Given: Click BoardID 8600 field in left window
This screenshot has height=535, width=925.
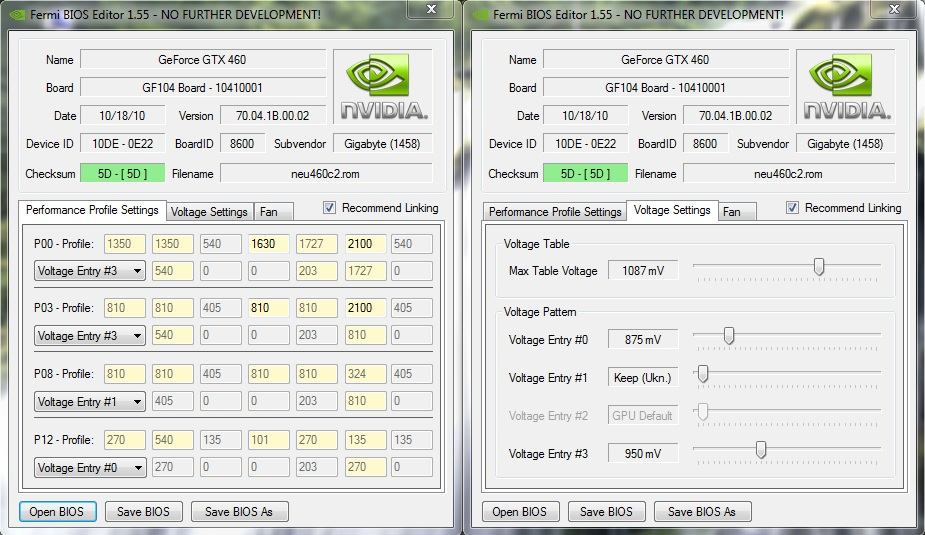Looking at the screenshot, I should (x=242, y=144).
